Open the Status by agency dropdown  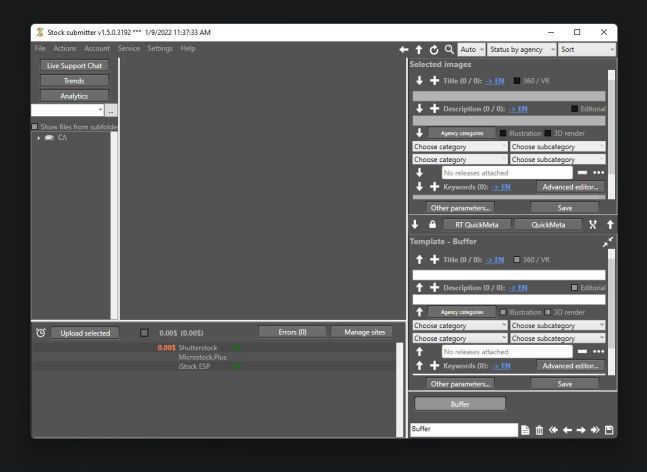[522, 50]
